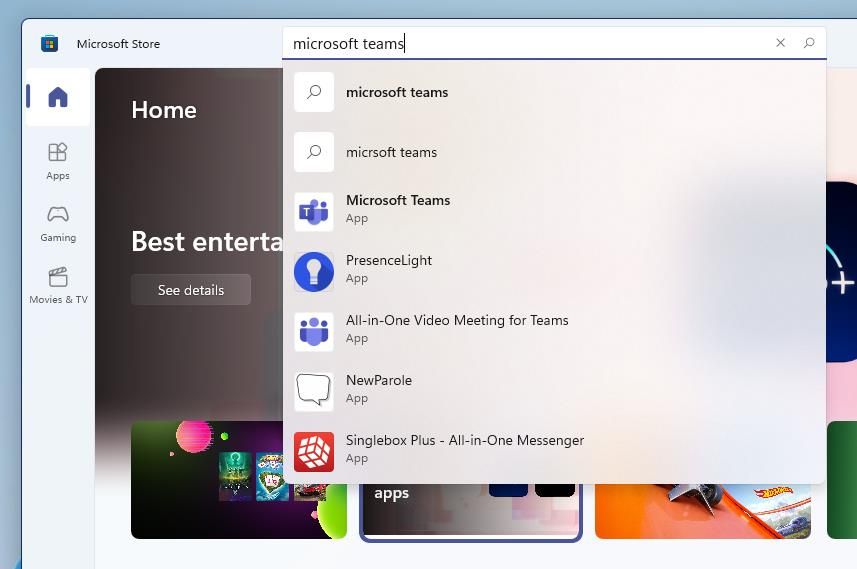Click the All-in-One Video Meeting people icon

[314, 332]
